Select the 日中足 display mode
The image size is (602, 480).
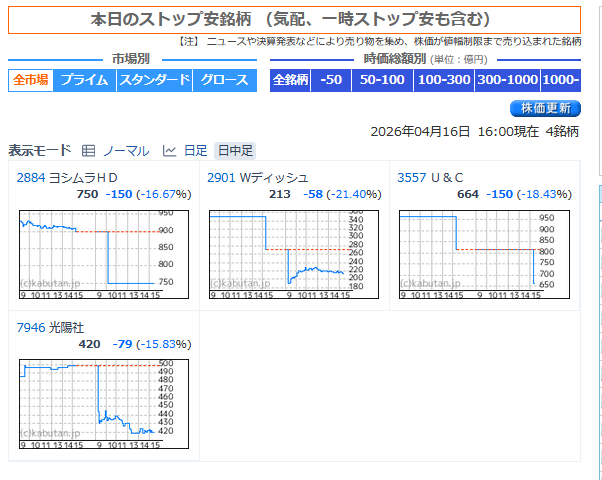click(x=236, y=151)
